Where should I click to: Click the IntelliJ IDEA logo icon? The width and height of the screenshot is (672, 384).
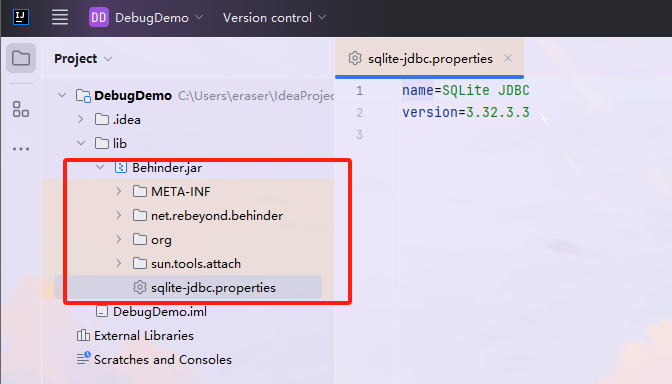click(21, 17)
